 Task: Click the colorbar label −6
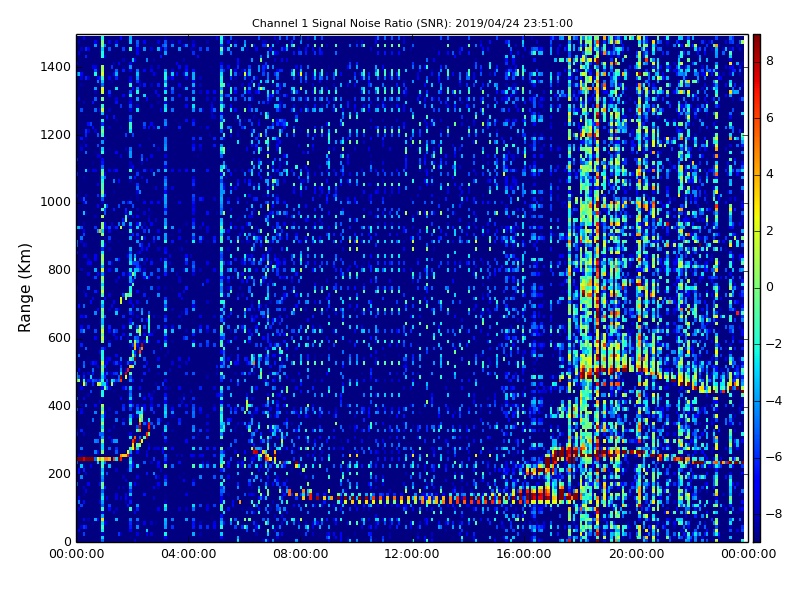click(x=774, y=457)
